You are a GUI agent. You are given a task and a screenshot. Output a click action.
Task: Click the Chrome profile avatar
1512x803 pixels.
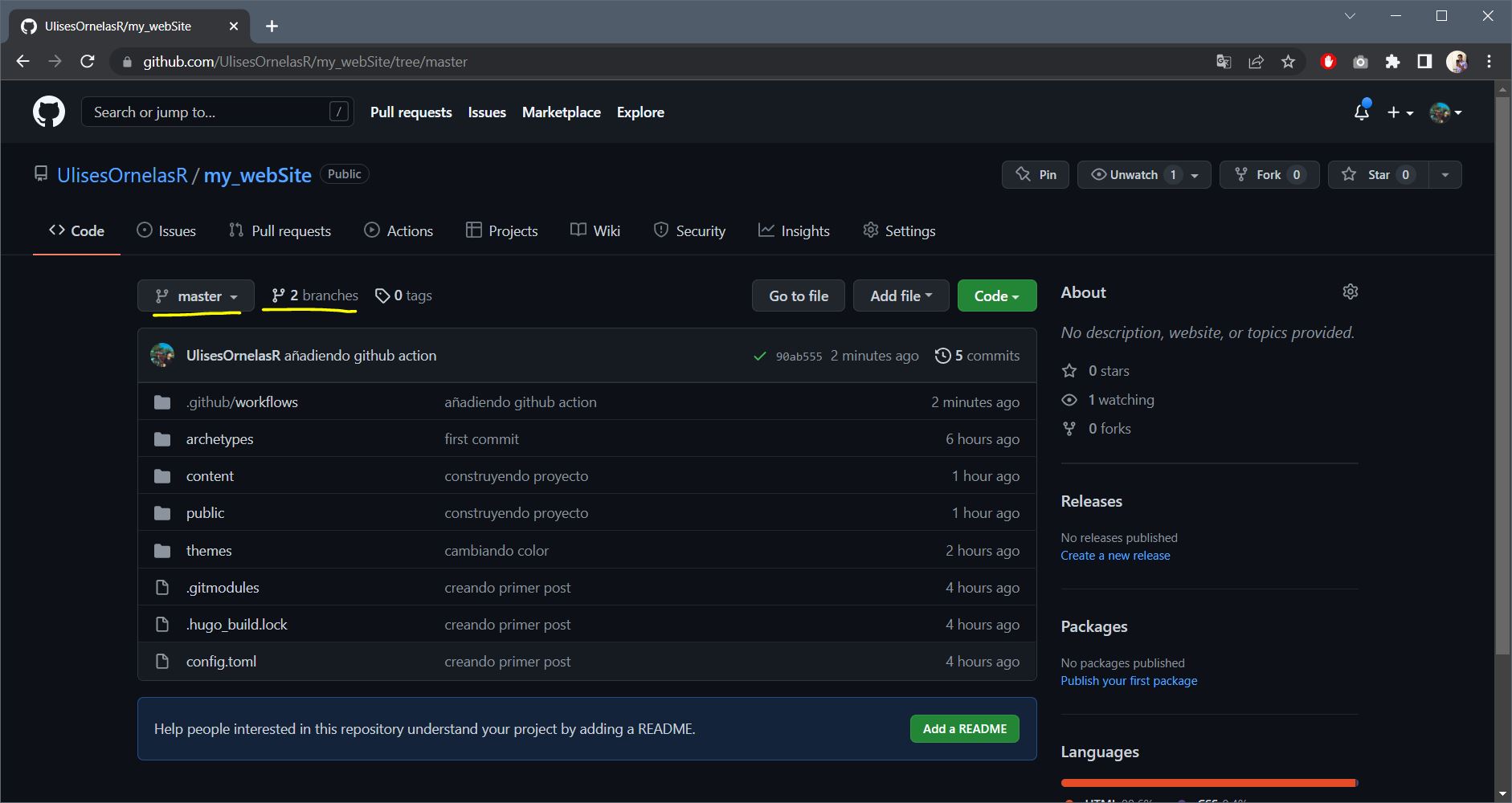coord(1457,62)
